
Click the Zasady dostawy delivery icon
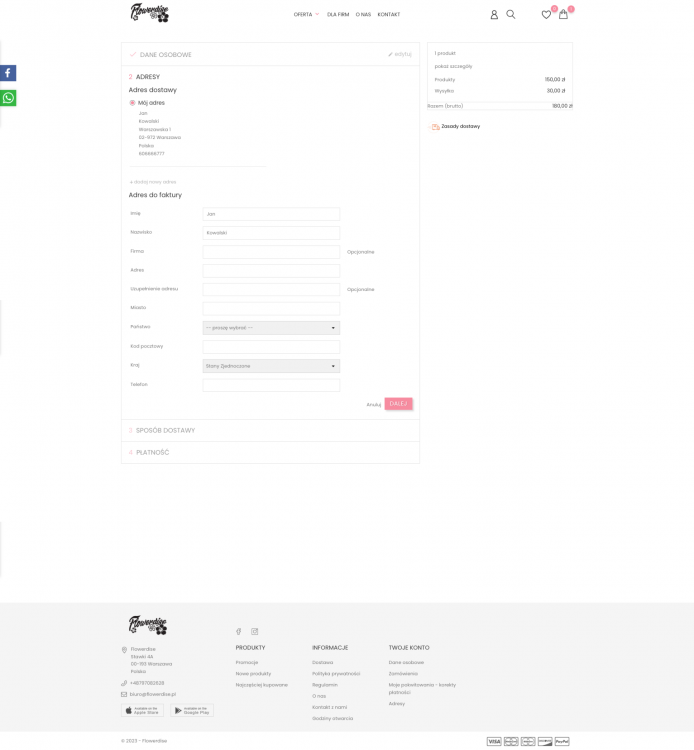[x=435, y=127]
